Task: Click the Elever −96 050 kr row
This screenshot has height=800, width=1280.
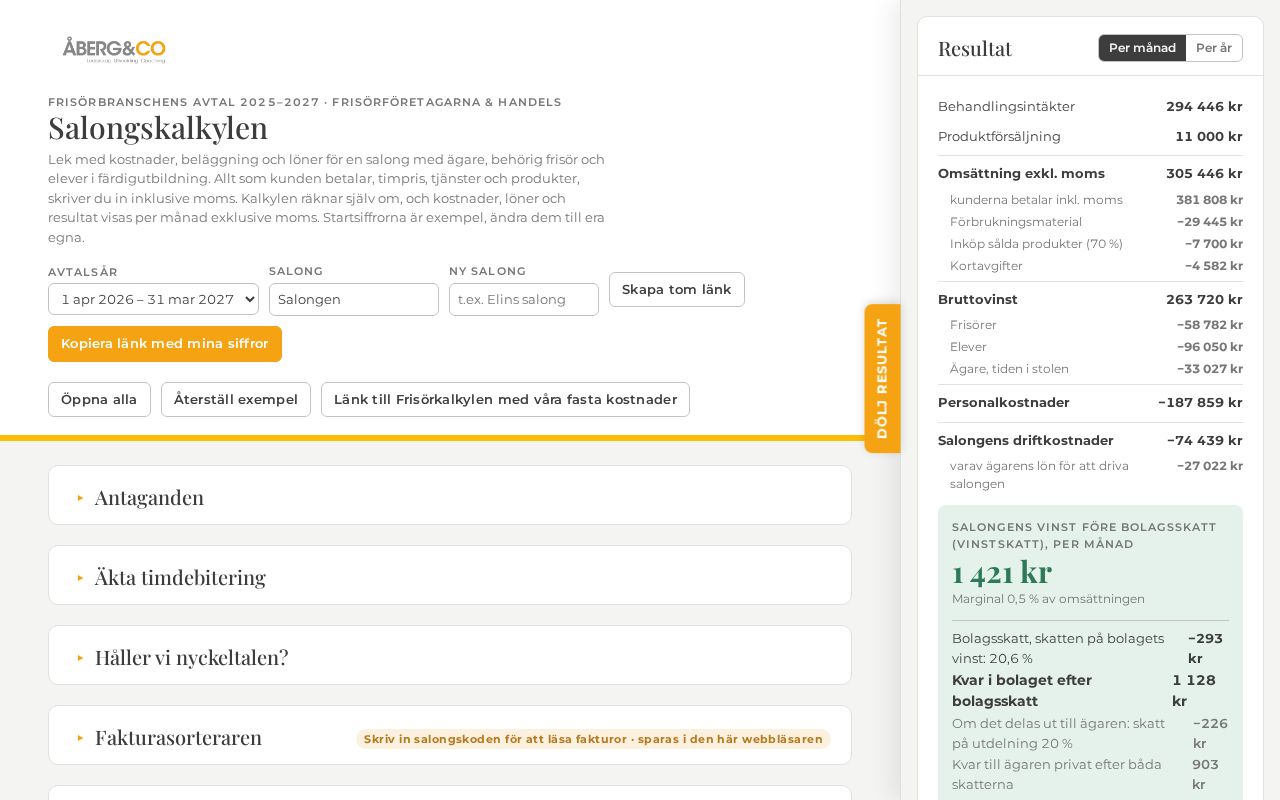Action: point(1096,346)
